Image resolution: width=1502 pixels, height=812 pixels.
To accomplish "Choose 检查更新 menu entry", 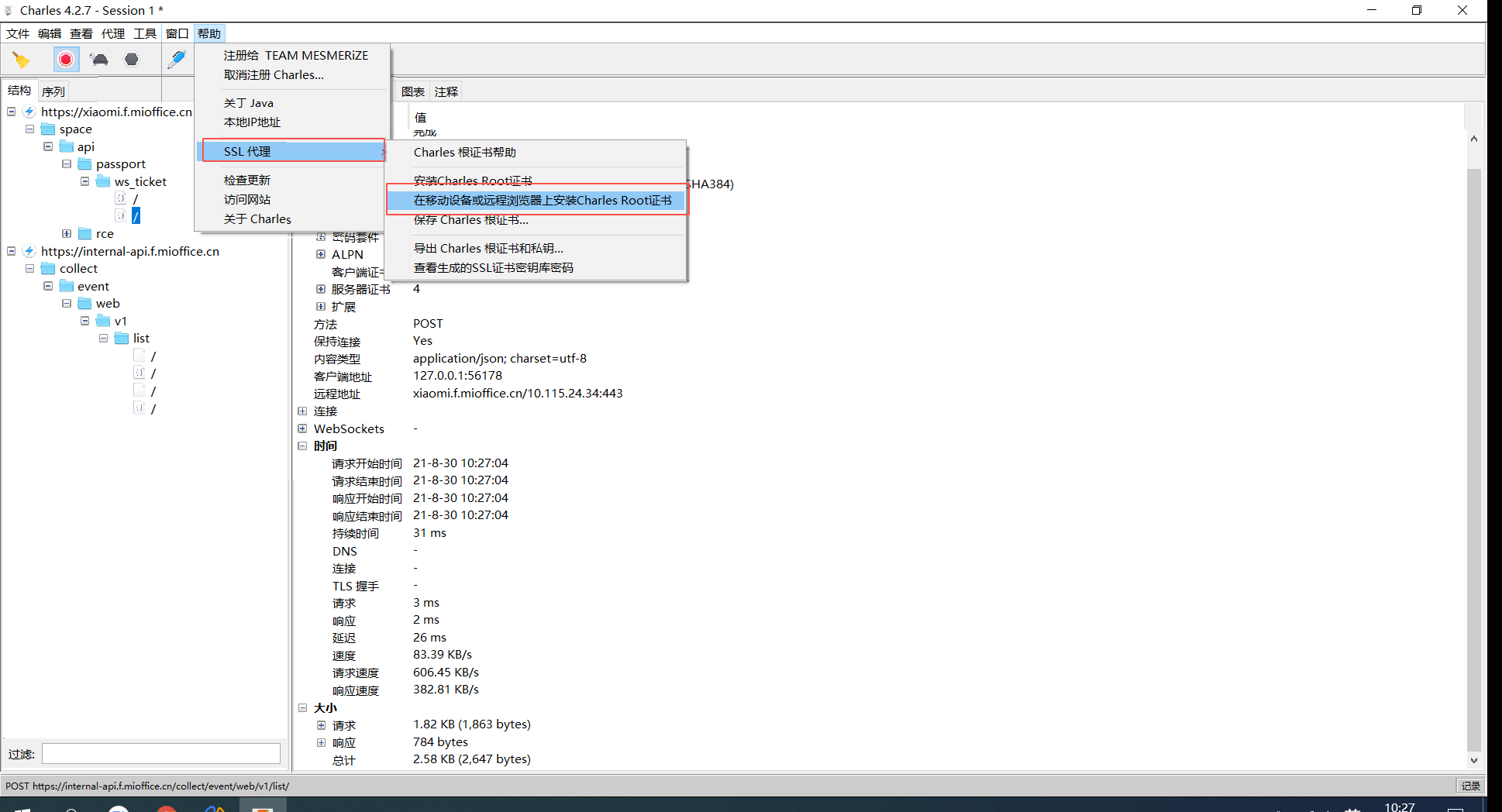I will (293, 180).
